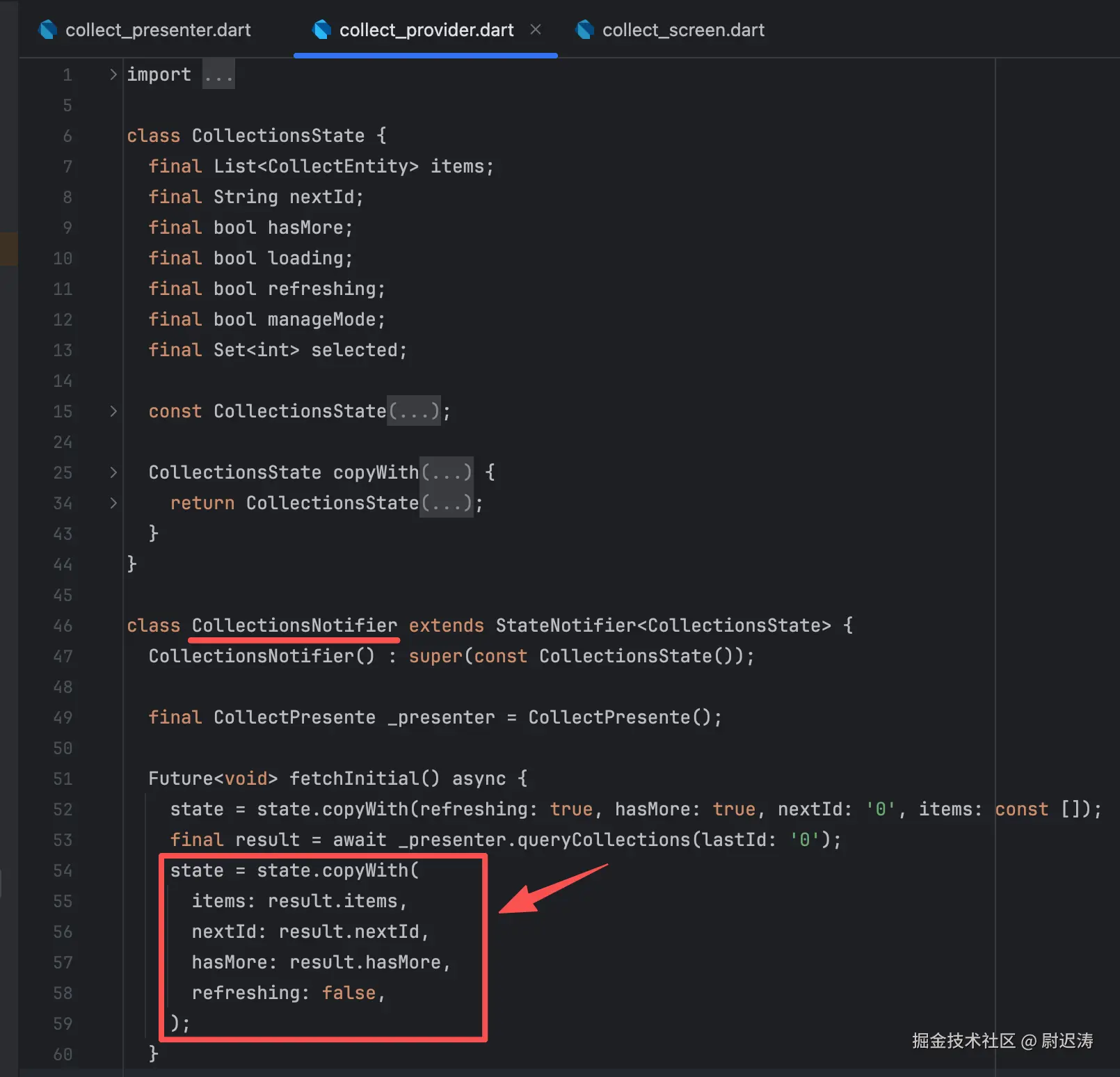The width and height of the screenshot is (1120, 1077).
Task: Click 'Future<void>' return type on line 51
Action: tap(213, 779)
